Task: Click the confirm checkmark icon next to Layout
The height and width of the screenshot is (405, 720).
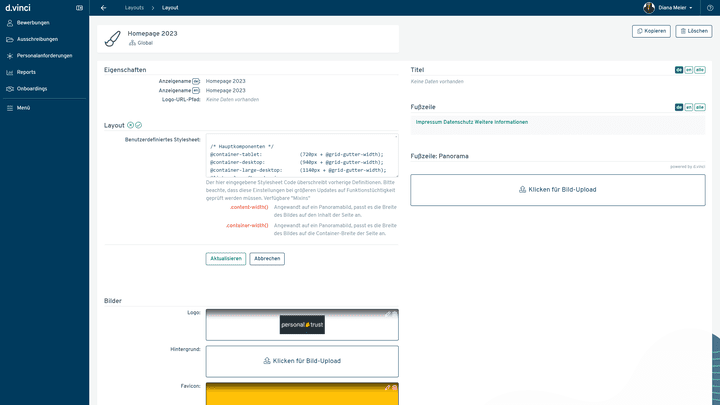Action: [x=139, y=125]
